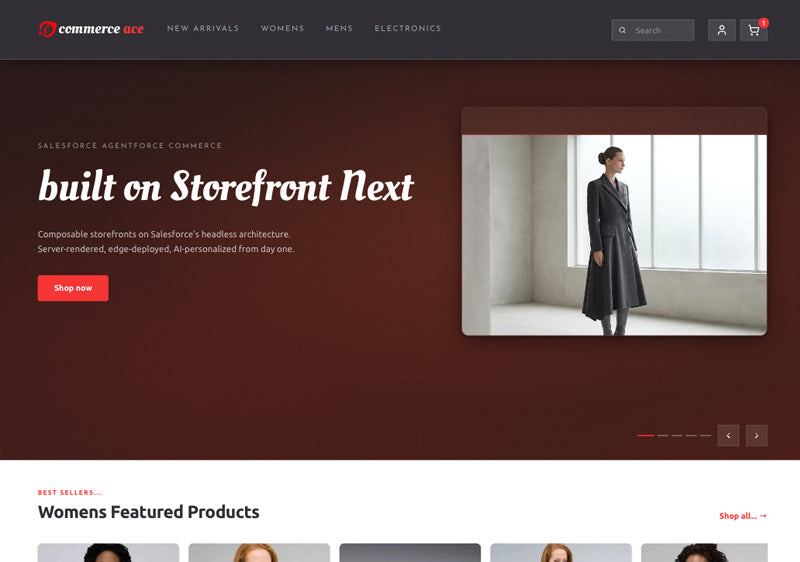Click the 'built on Storefront Next' headline
The image size is (800, 562).
tap(226, 187)
